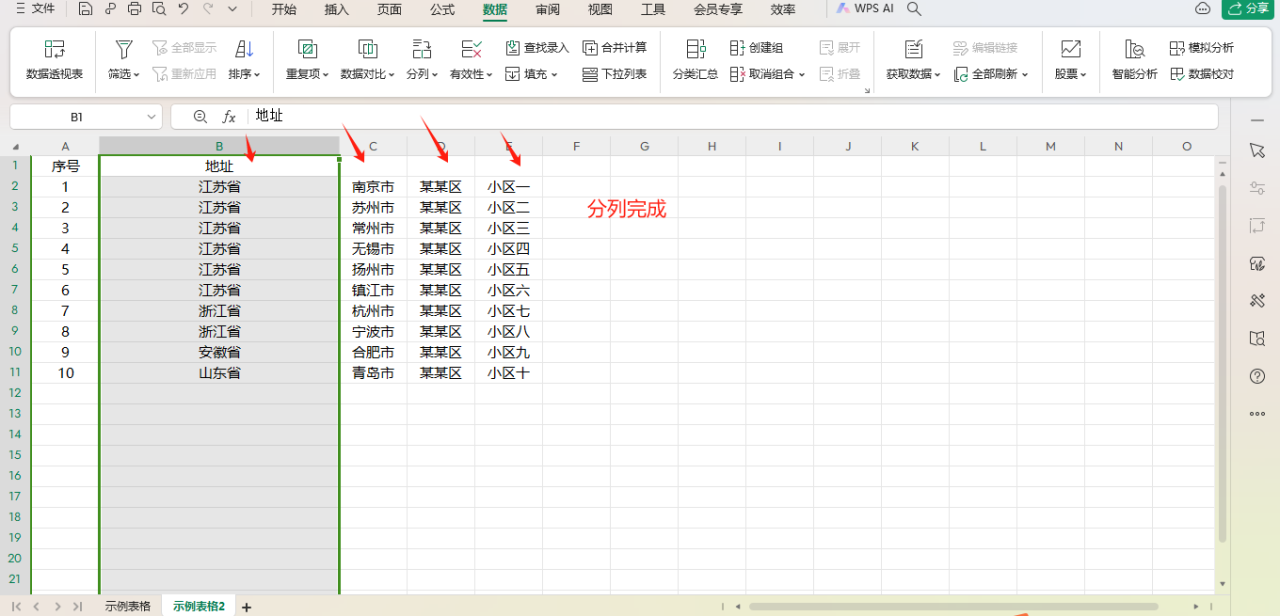
Task: Click the chat bubble icon near 分享
Action: (x=1203, y=9)
